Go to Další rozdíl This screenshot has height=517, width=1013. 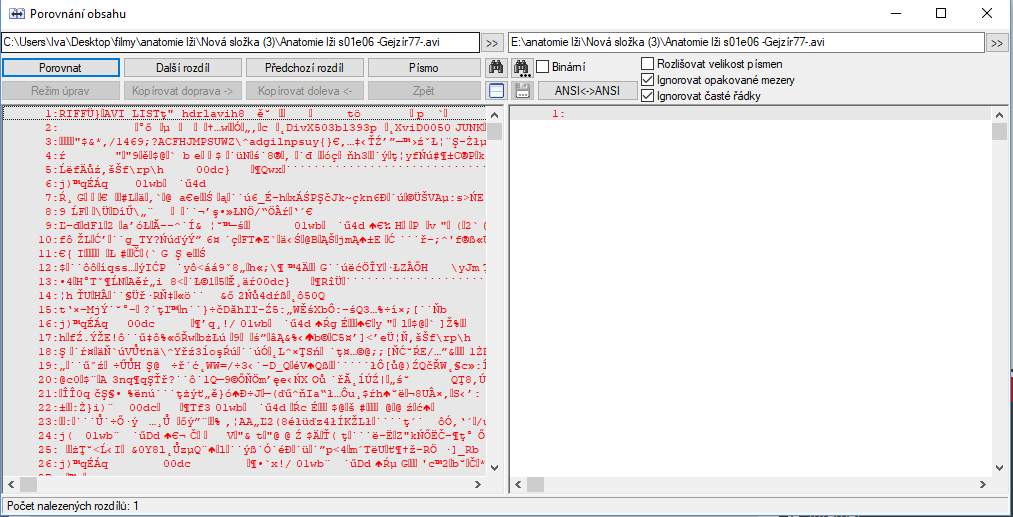coord(183,67)
